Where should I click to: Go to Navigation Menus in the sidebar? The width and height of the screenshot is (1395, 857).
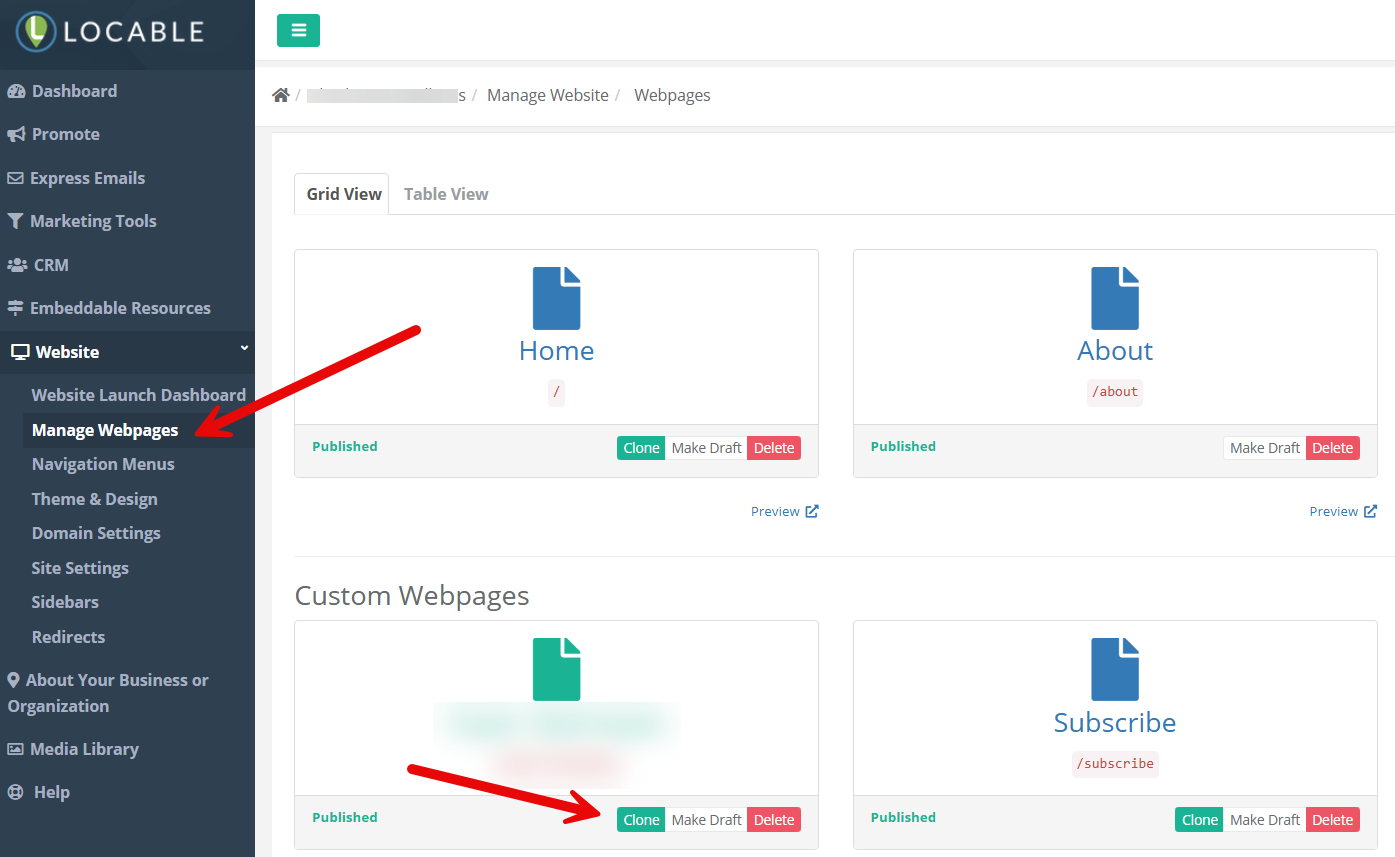(103, 464)
